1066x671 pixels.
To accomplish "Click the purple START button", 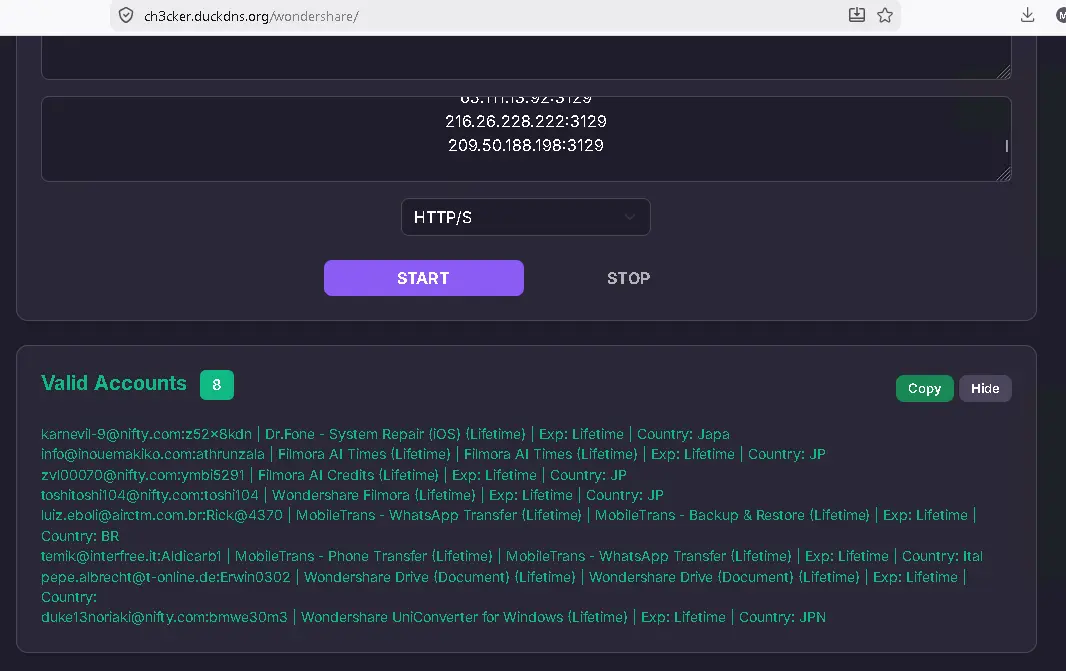I will pyautogui.click(x=424, y=278).
